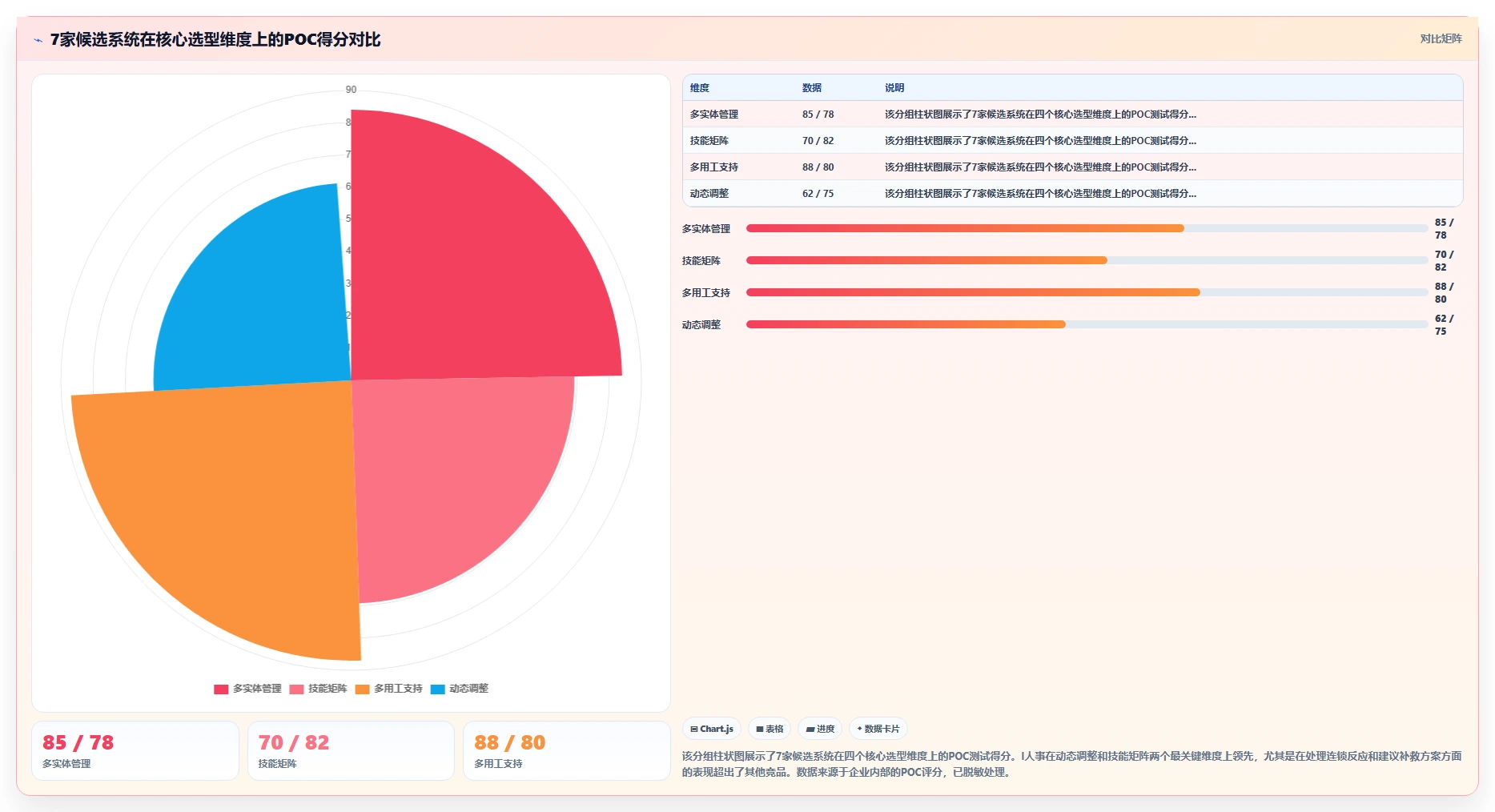Click the Chart.js tag chip

pos(712,729)
